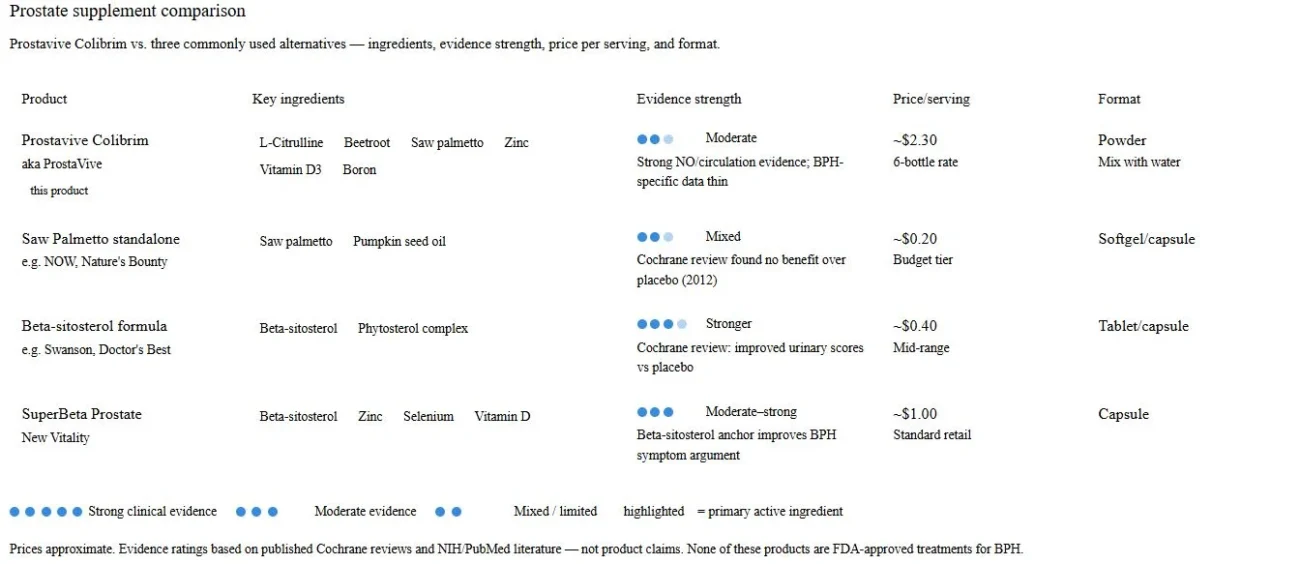Click the Boron ingredient tag
This screenshot has width=1300, height=564.
coord(359,170)
